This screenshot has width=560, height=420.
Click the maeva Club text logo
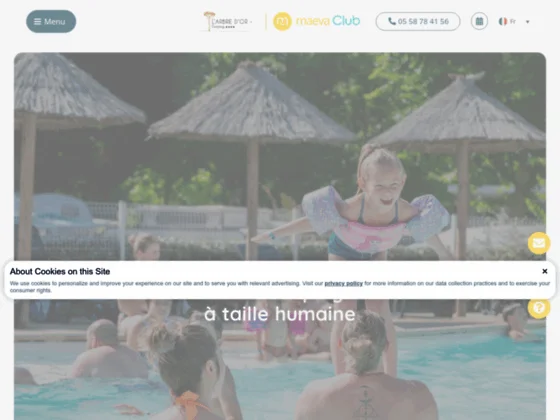328,21
